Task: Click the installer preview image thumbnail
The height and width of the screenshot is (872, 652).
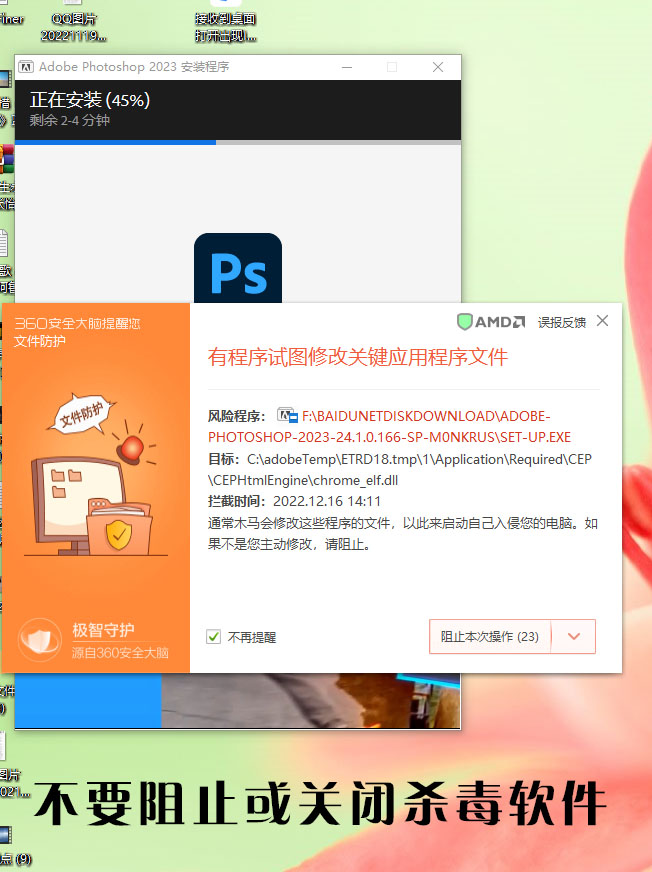Action: 311,700
